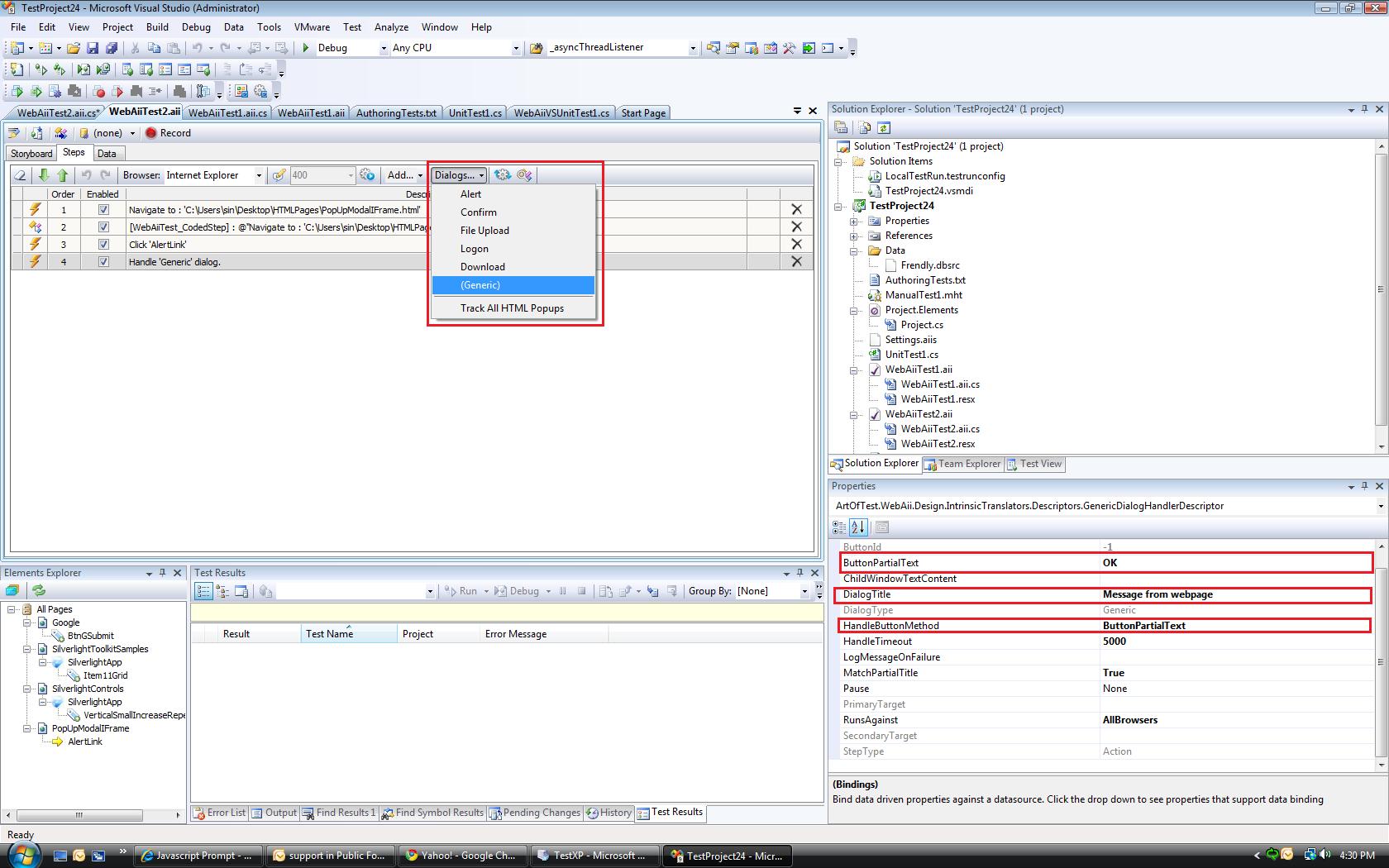
Task: Open the Add... dropdown in steps toolbar
Action: 404,175
